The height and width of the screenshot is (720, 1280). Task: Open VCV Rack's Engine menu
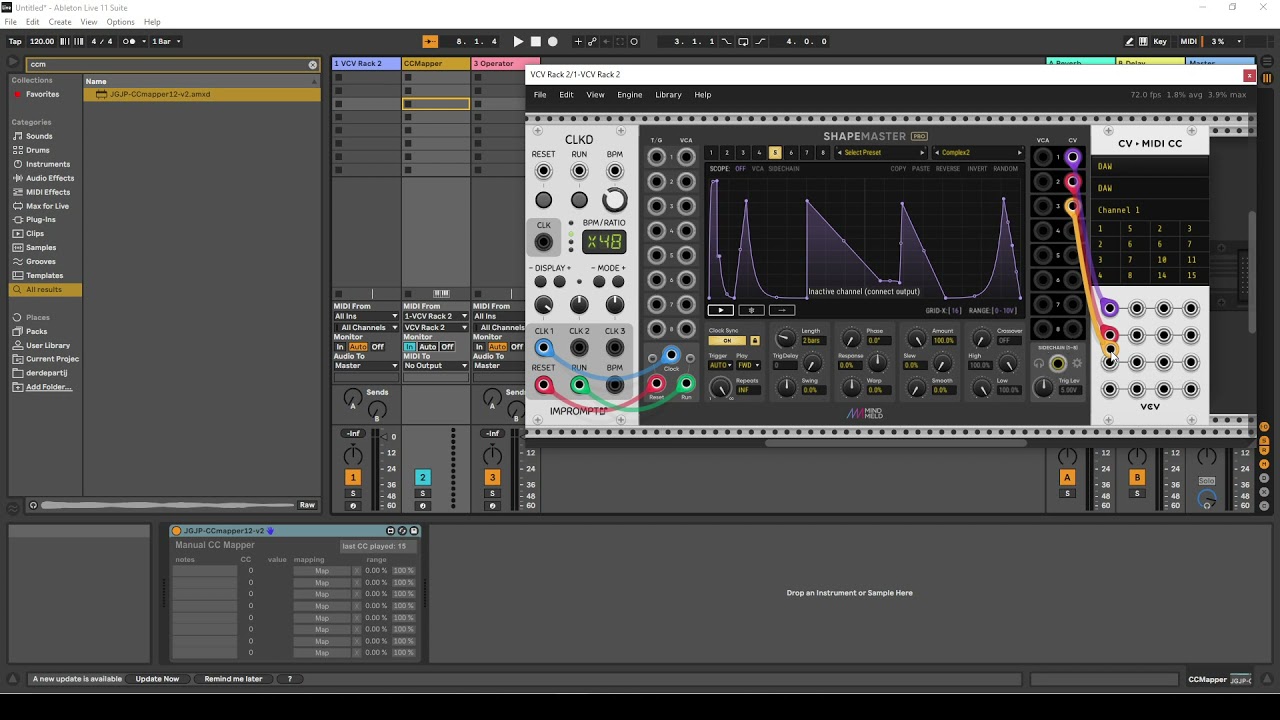coord(630,95)
